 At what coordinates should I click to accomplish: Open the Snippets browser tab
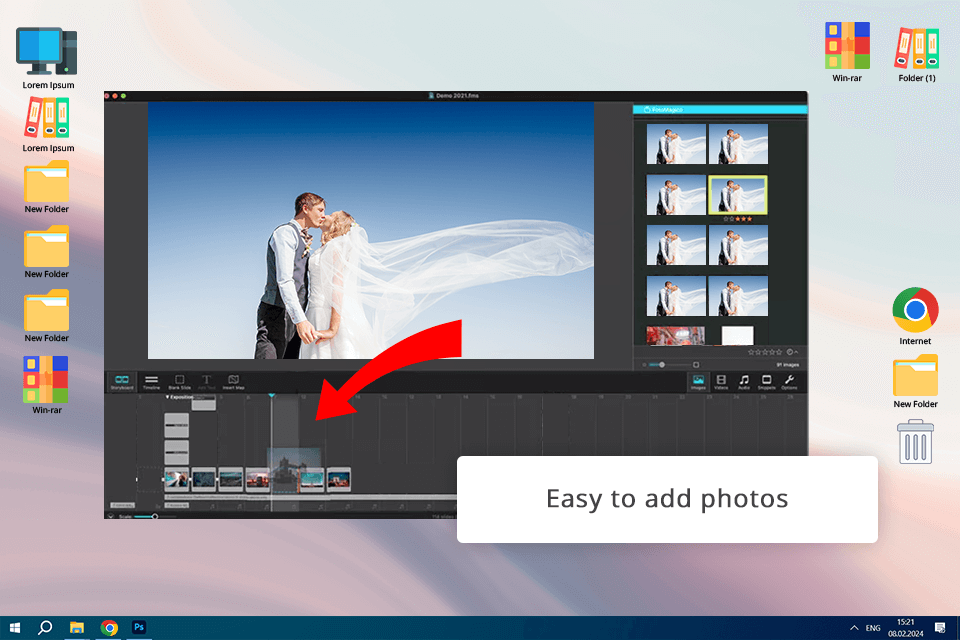point(766,382)
